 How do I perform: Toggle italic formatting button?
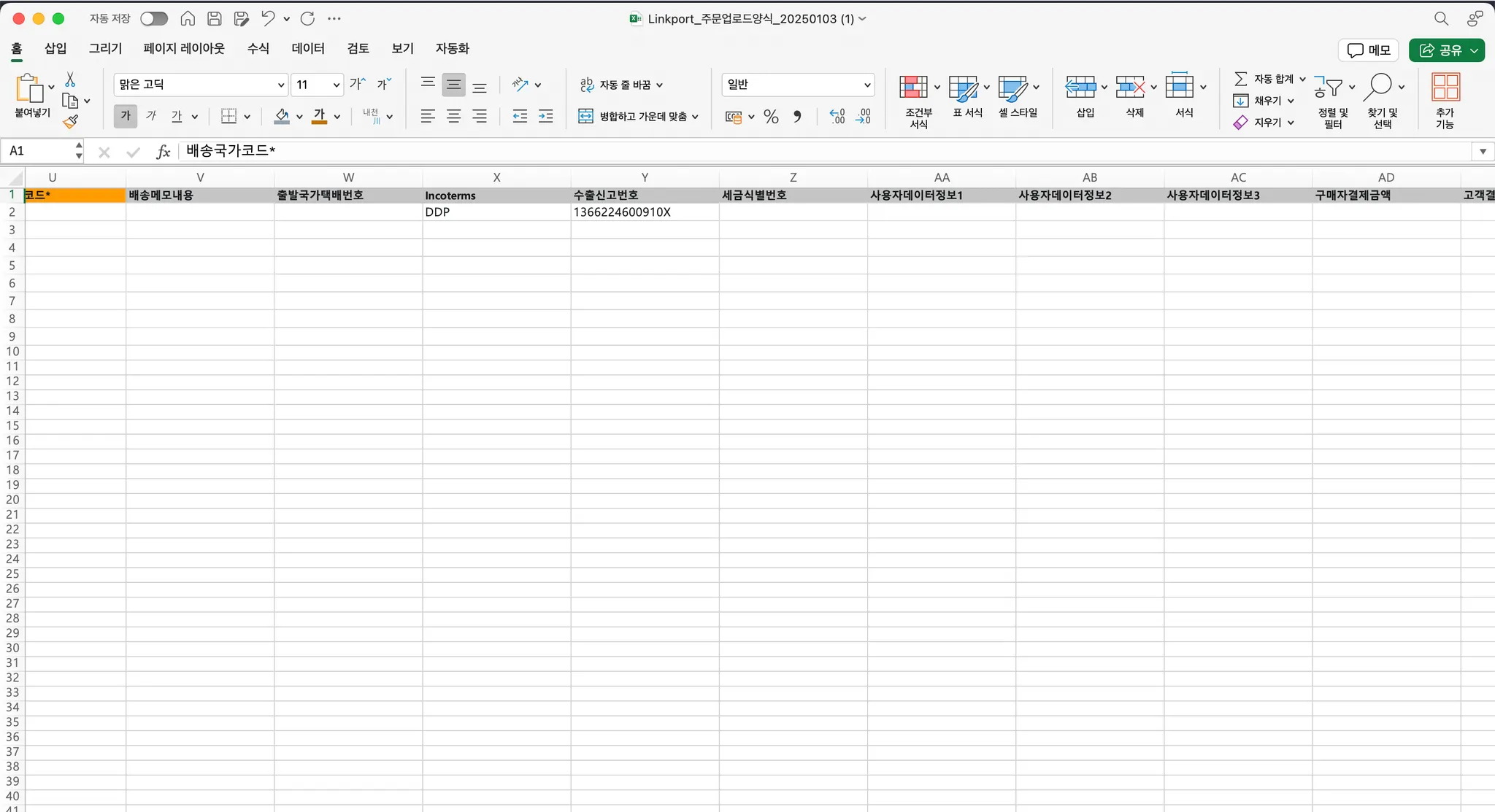[x=151, y=116]
